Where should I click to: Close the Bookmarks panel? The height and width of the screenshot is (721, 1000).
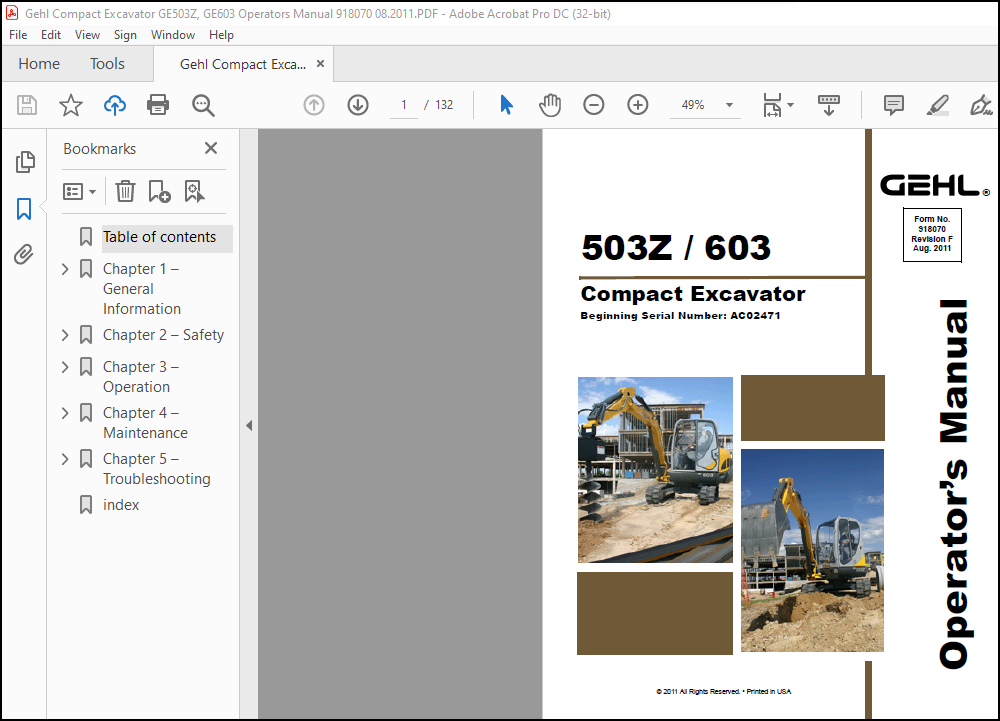click(x=211, y=149)
